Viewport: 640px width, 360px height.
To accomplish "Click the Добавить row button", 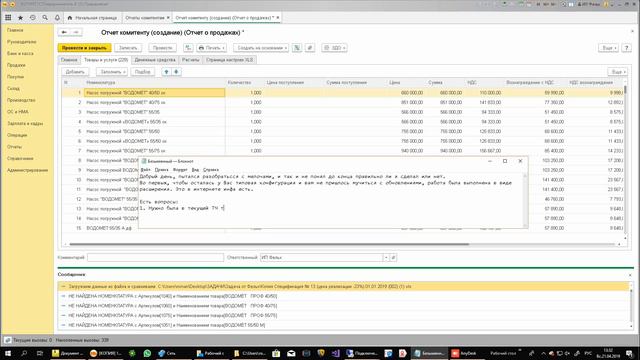I will [75, 72].
